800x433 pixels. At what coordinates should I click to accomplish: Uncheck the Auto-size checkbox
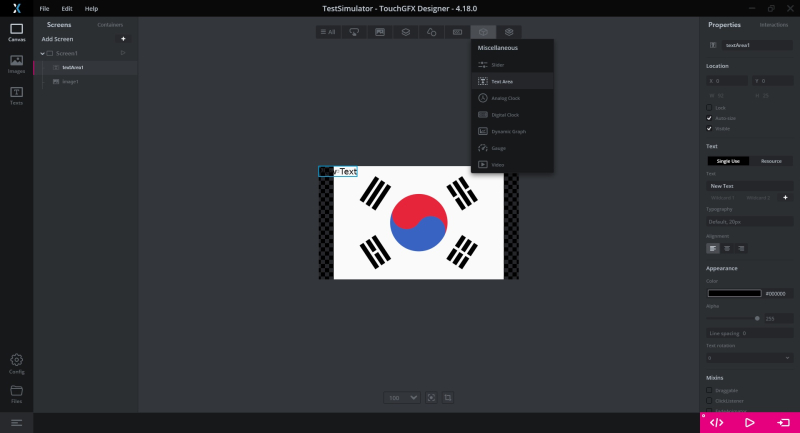point(710,118)
